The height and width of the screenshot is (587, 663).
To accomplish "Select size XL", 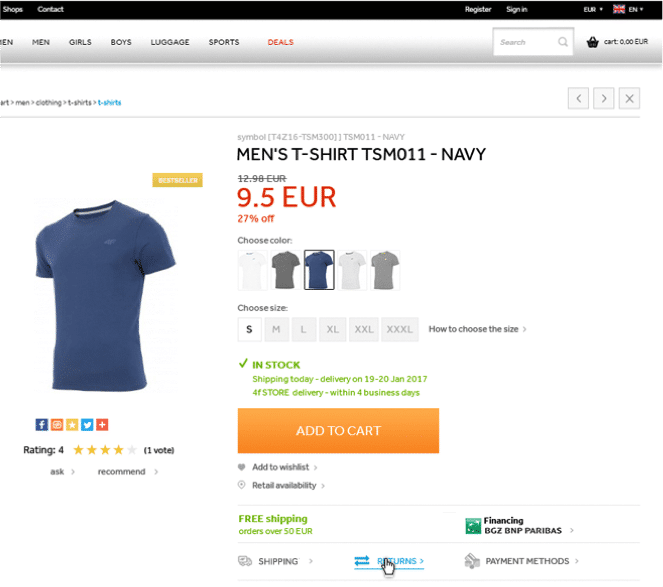I will pos(333,329).
